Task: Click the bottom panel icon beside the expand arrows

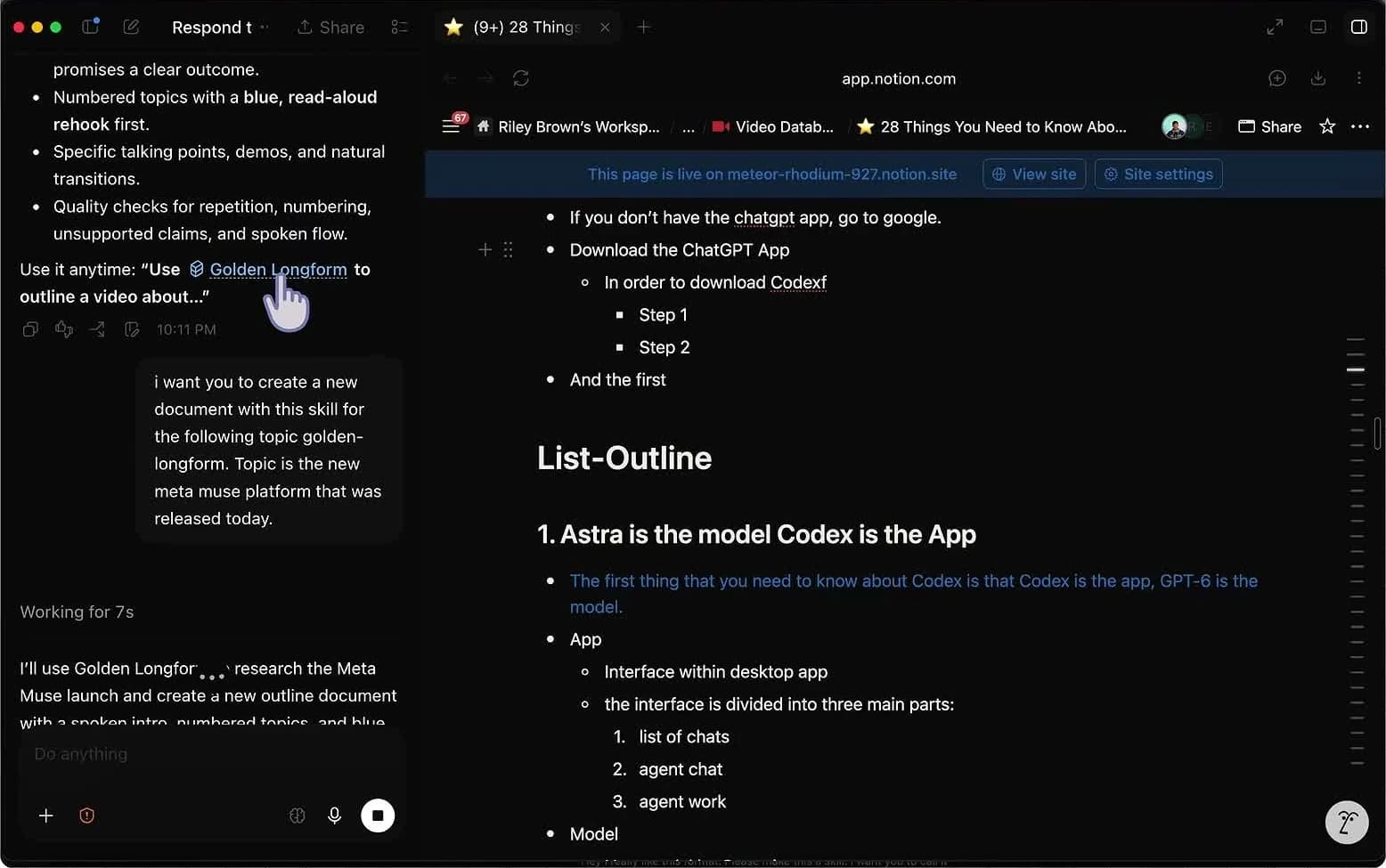Action: tap(1318, 27)
